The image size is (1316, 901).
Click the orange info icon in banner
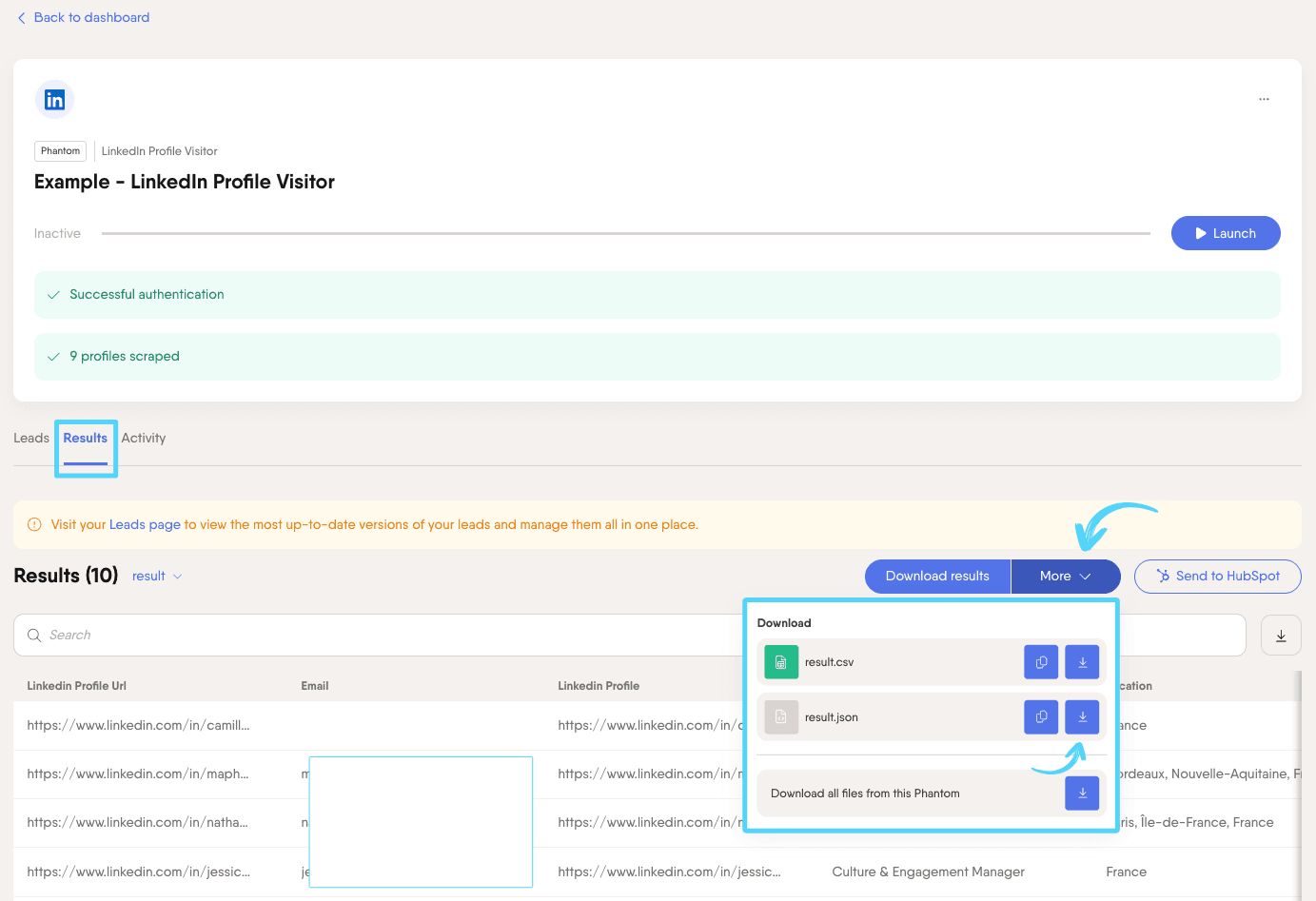(x=34, y=524)
